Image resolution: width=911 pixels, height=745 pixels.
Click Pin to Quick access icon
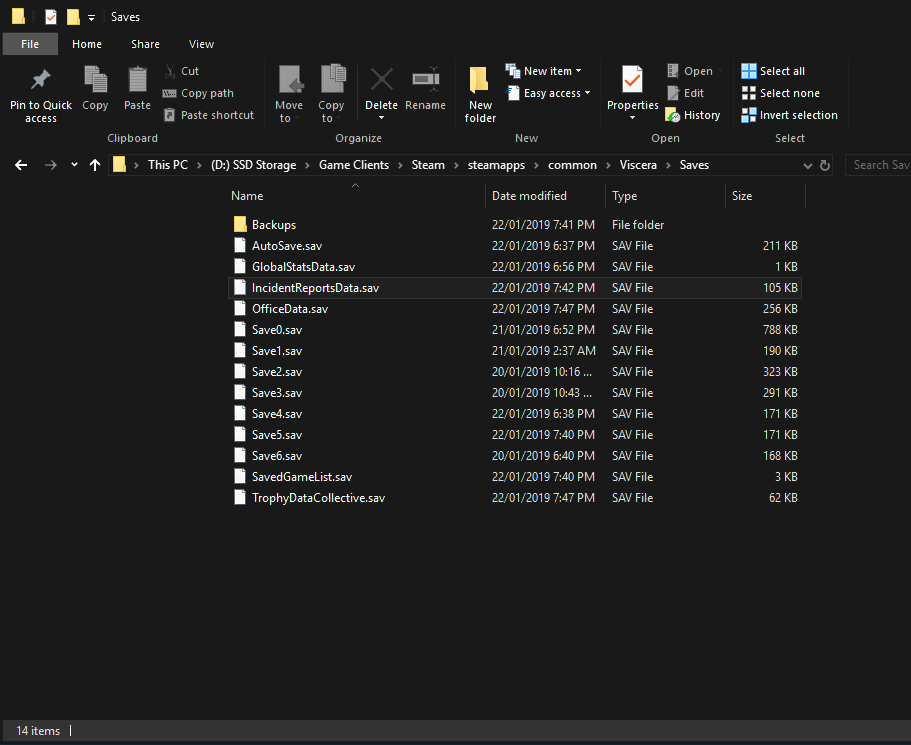tap(41, 80)
